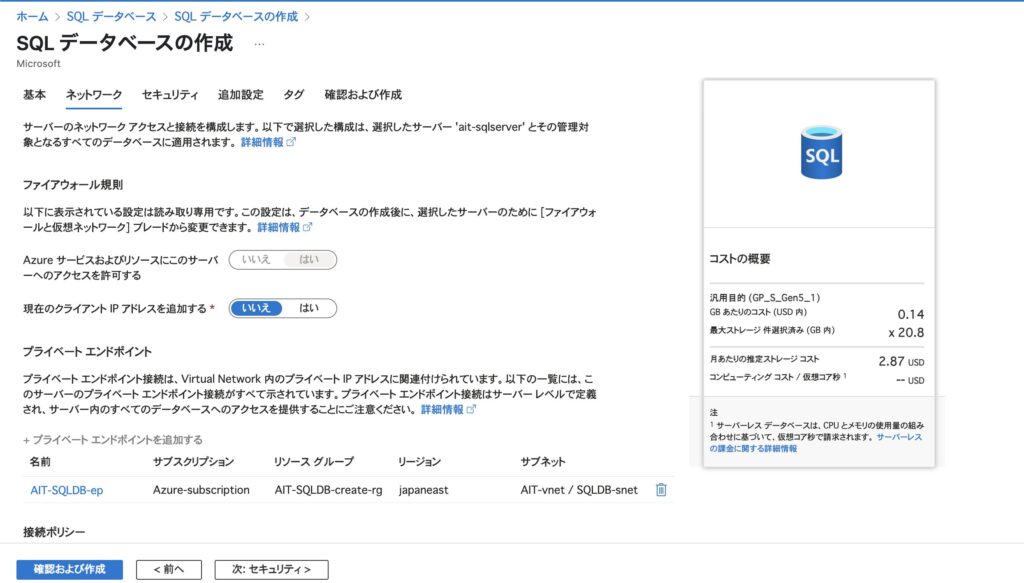Click the 2.87 USD storage cost value
The height and width of the screenshot is (583, 1024).
tap(901, 361)
